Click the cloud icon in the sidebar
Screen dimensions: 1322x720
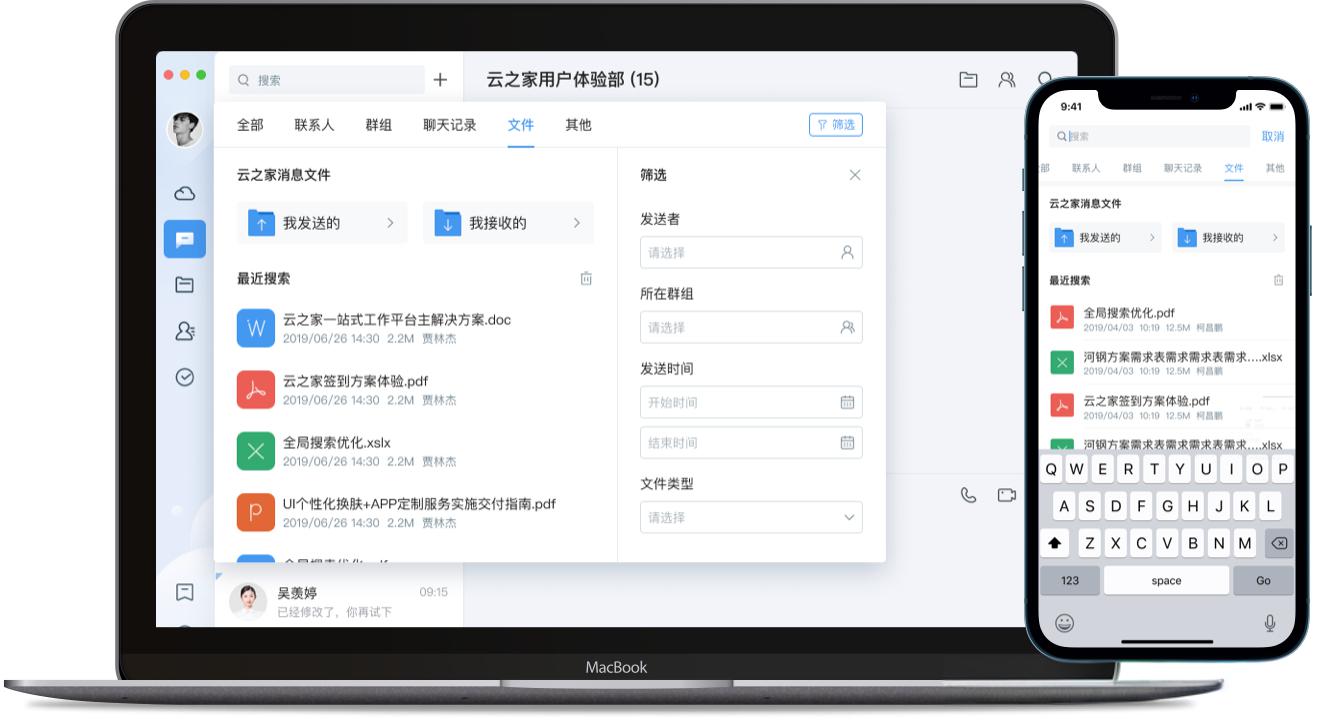coord(185,193)
